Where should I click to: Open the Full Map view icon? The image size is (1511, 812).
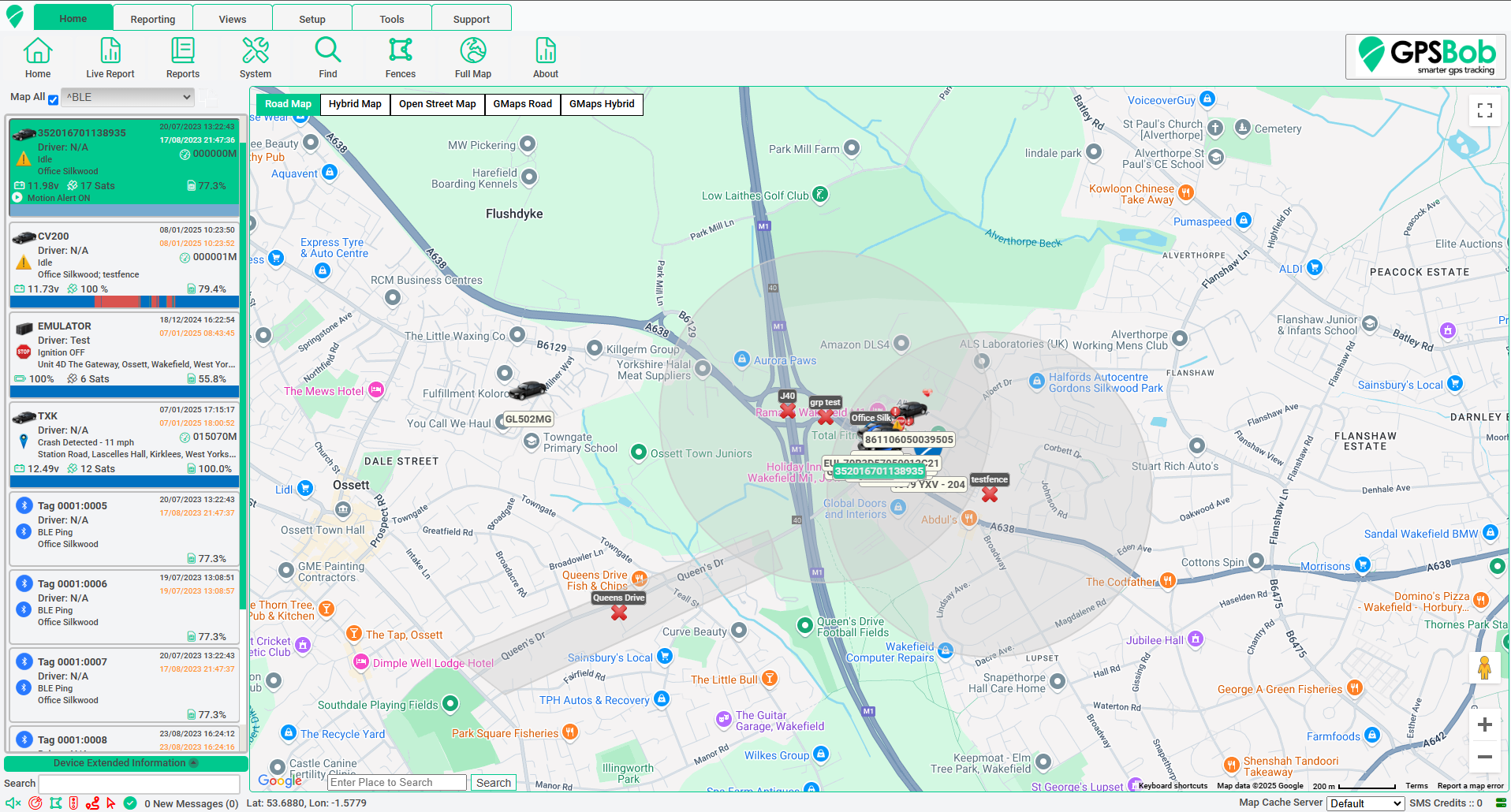(472, 58)
